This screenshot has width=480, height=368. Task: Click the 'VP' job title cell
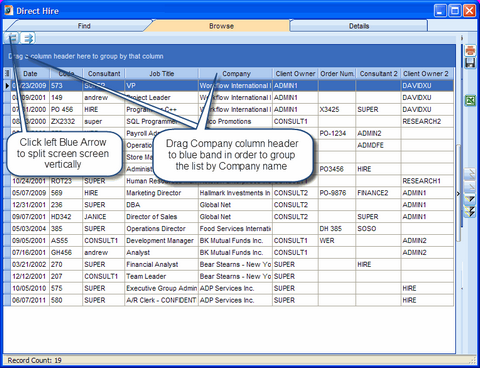(162, 86)
